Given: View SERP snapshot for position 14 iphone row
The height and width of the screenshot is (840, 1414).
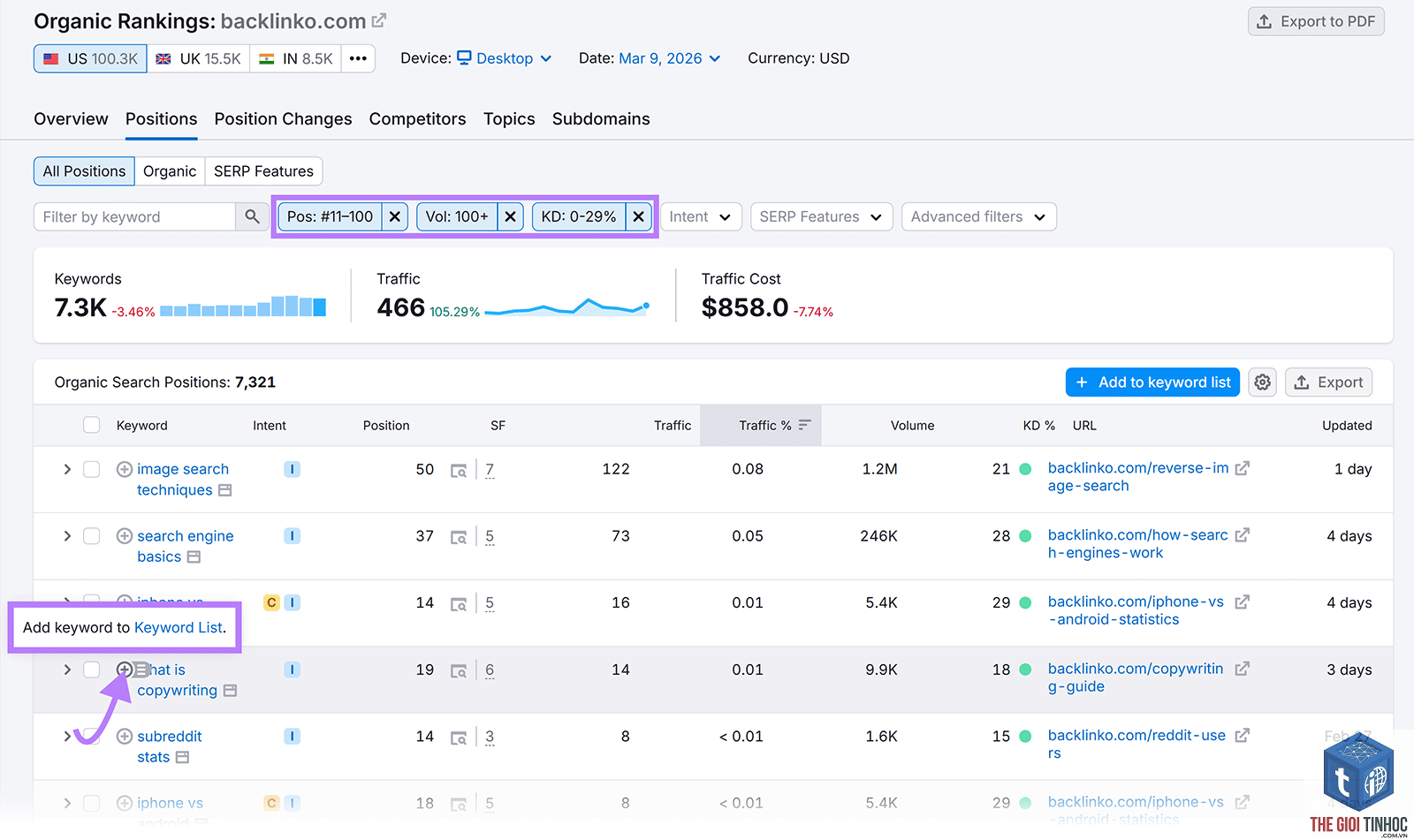Looking at the screenshot, I should [x=459, y=604].
